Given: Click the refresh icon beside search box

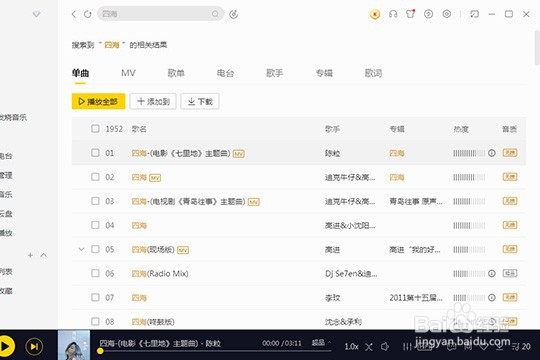Looking at the screenshot, I should point(88,14).
